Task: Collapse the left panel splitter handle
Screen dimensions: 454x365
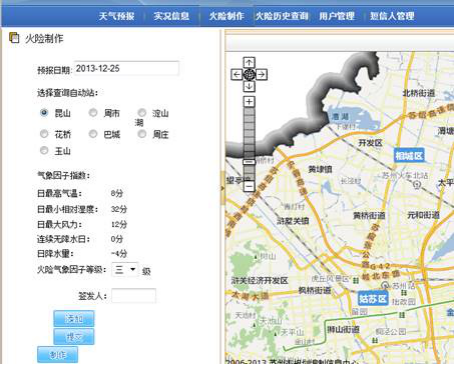Action: click(x=222, y=188)
